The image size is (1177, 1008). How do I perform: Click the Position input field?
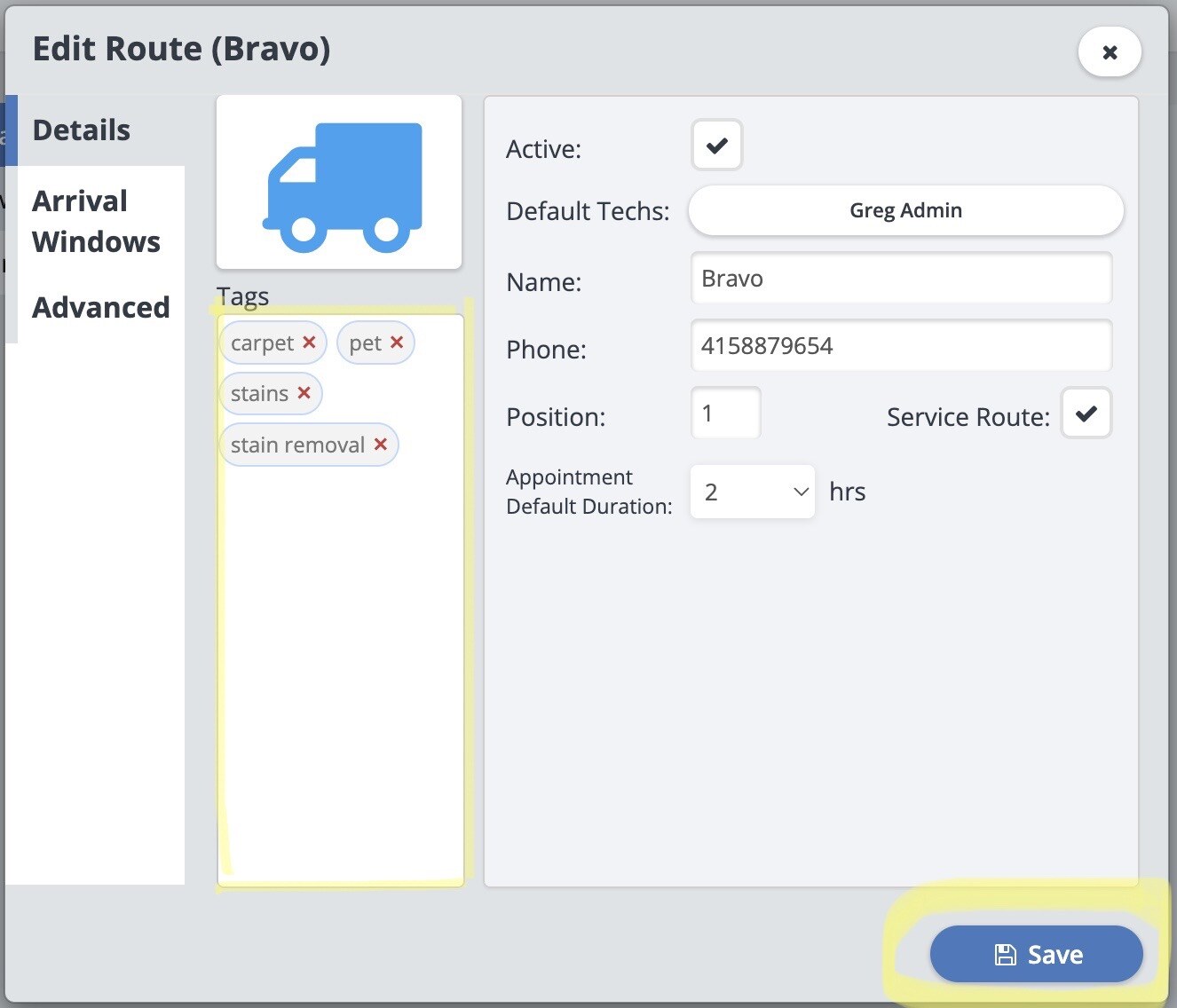725,413
